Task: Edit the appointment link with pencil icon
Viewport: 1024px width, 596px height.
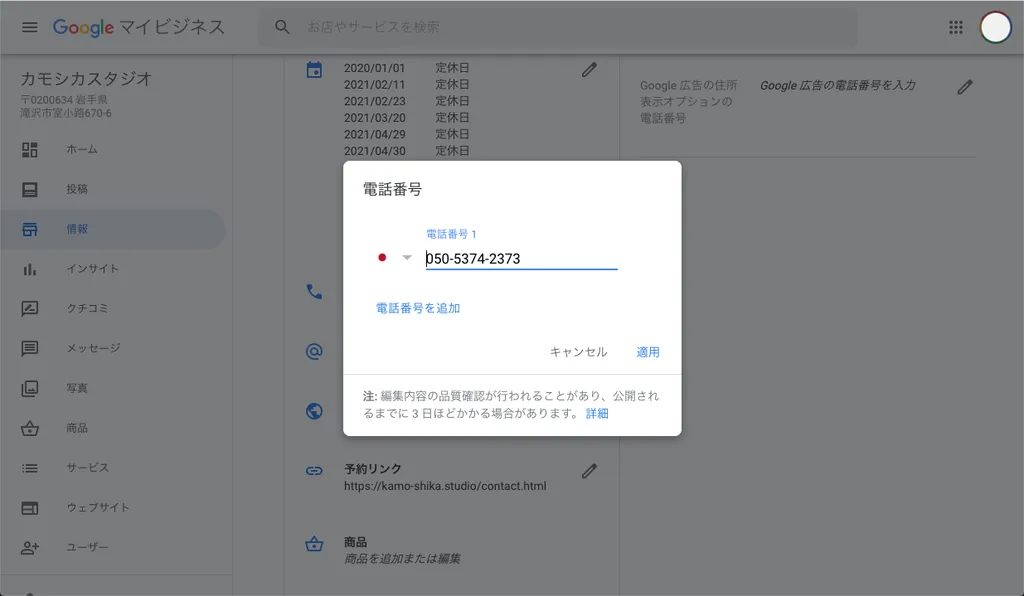Action: pos(589,471)
